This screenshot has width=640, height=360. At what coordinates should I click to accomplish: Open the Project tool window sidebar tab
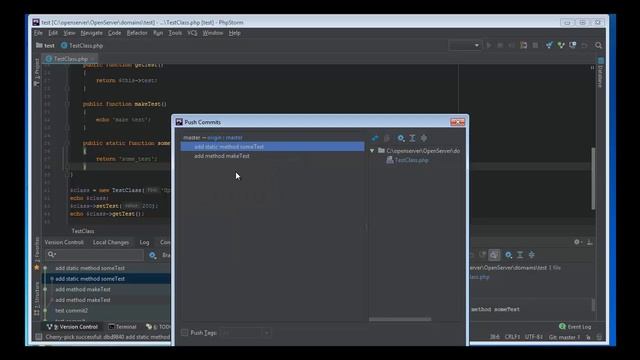coord(37,72)
